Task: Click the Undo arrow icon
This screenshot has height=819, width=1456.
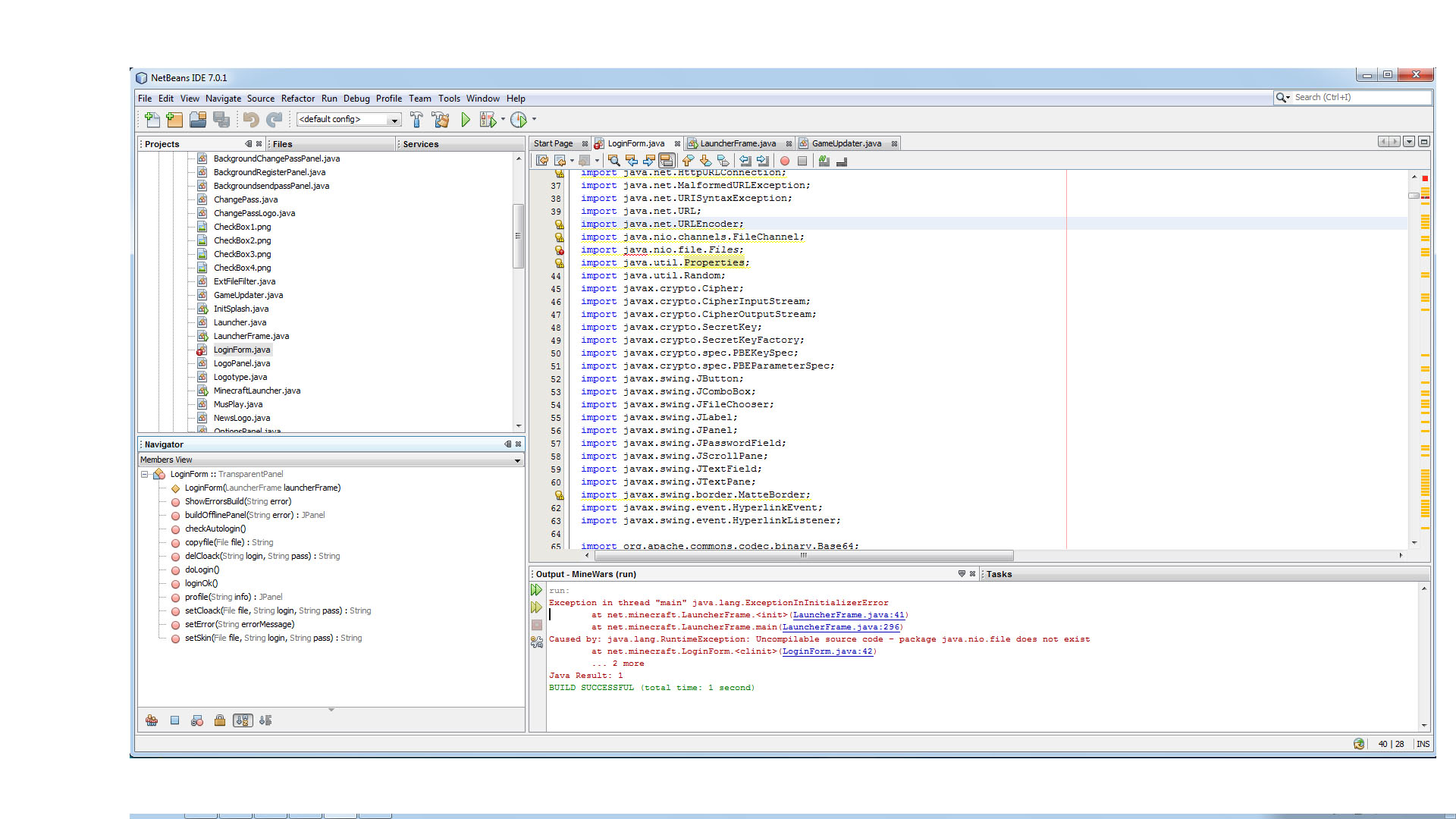Action: pos(251,119)
